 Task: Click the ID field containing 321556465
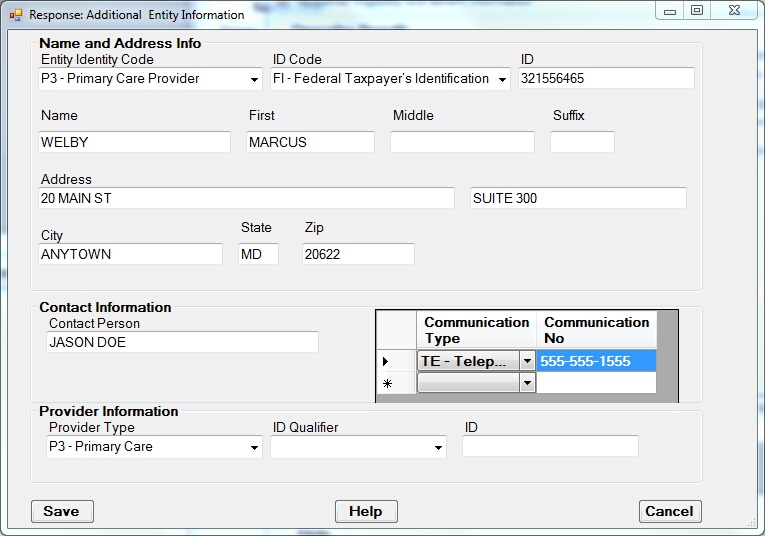click(606, 79)
